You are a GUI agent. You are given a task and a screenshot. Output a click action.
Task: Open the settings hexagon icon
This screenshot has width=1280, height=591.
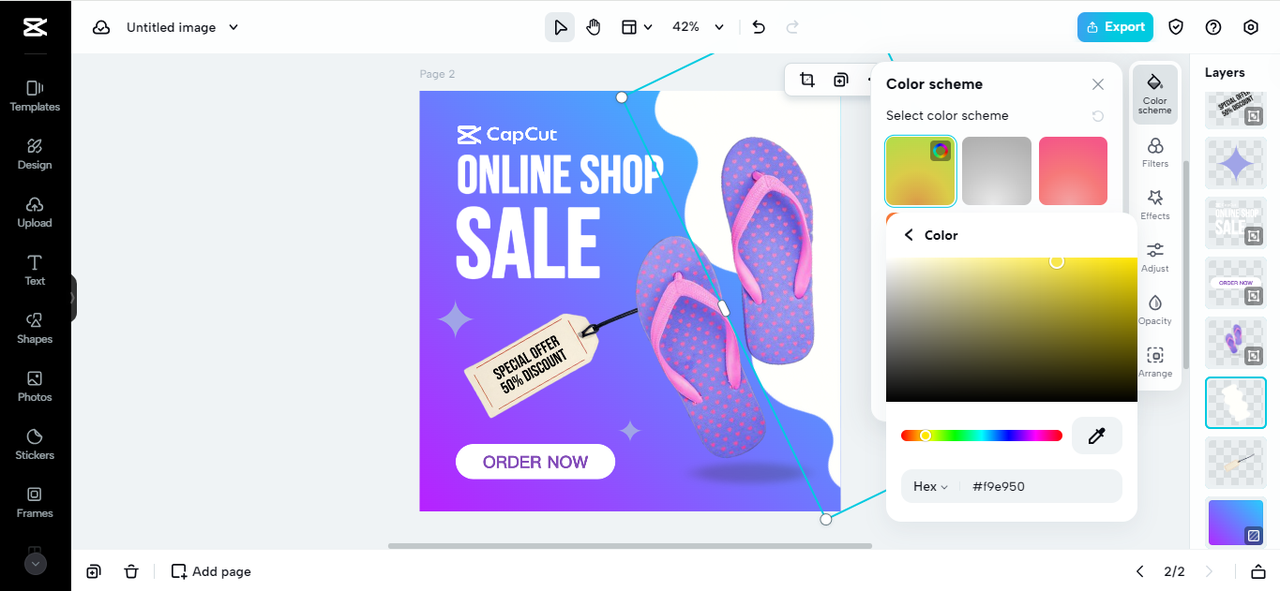(1250, 27)
